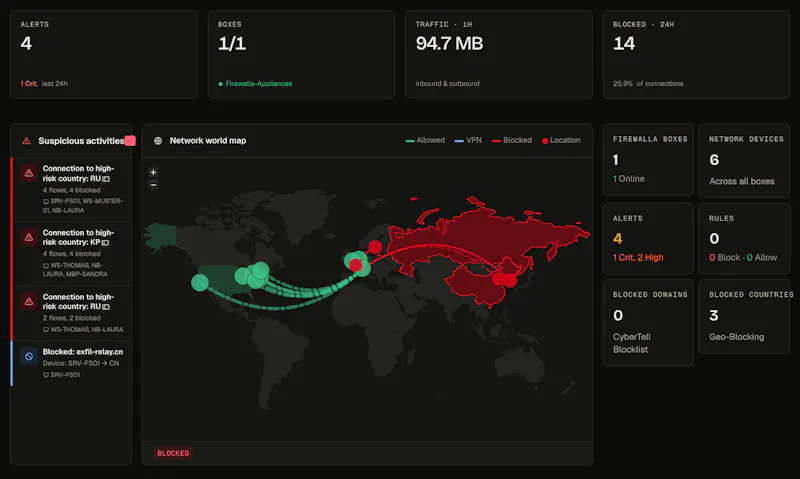
Task: Open the Boxes 1/1 summary card
Action: click(301, 54)
